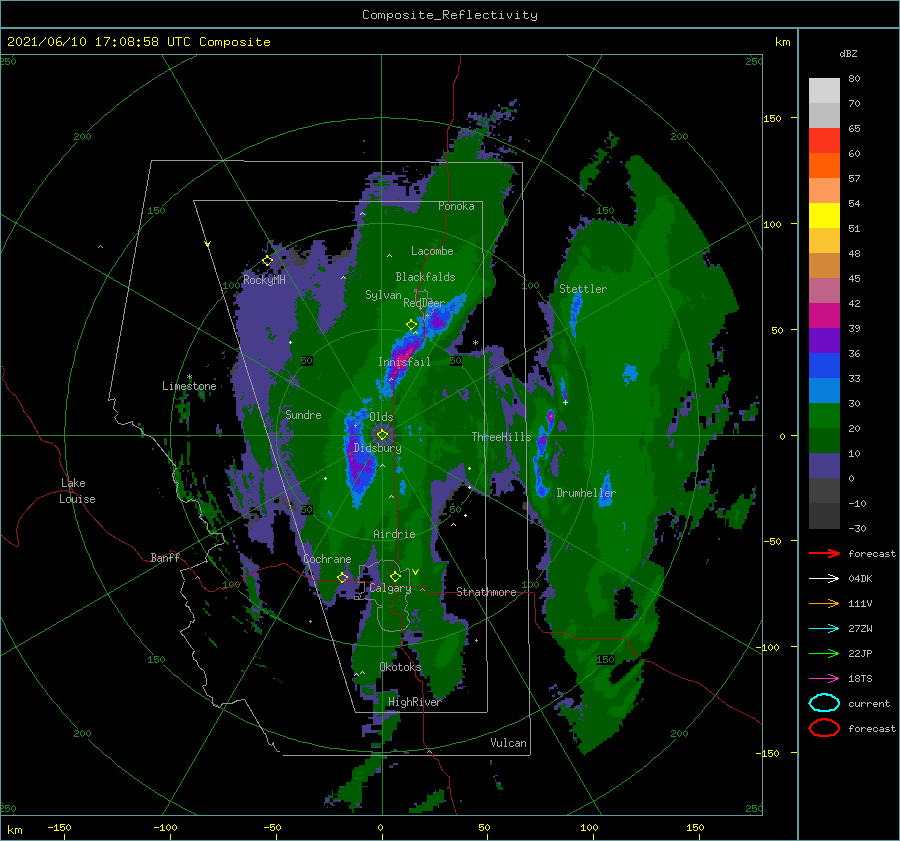Select the slate purple 0–10 dBZ swatch

coord(824,466)
